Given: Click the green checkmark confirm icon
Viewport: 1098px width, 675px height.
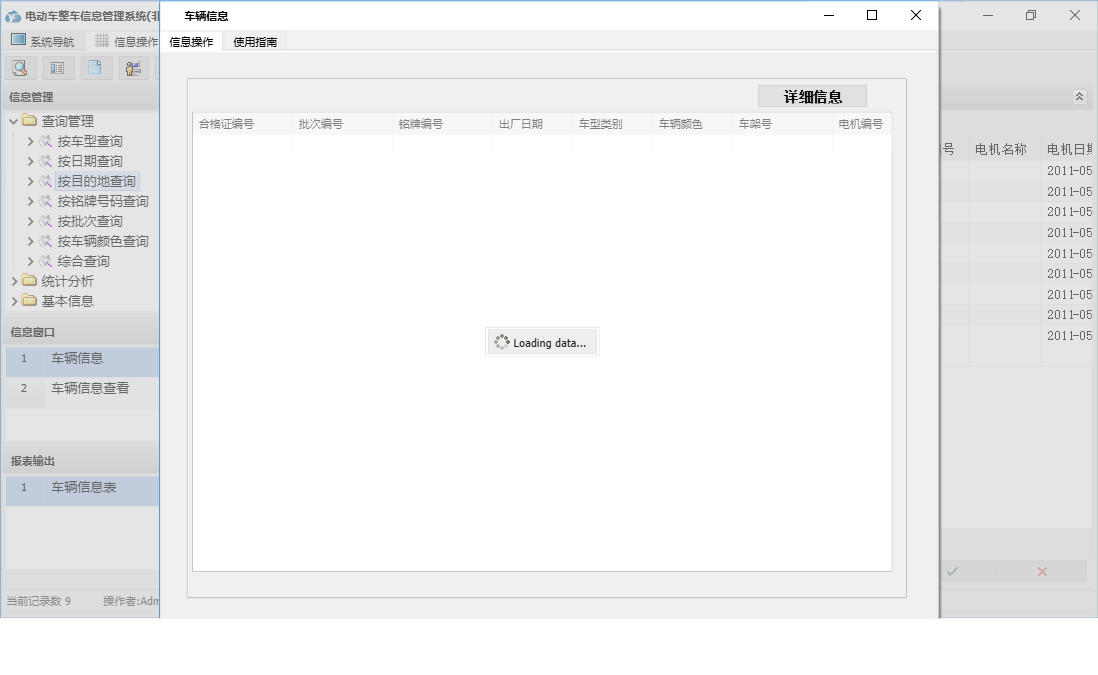Looking at the screenshot, I should [951, 571].
